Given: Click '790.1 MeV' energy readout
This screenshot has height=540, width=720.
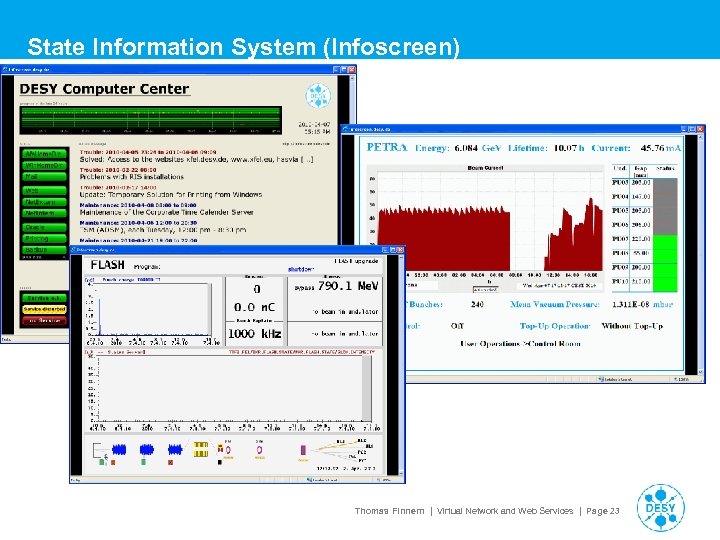Looking at the screenshot, I should pyautogui.click(x=348, y=286).
